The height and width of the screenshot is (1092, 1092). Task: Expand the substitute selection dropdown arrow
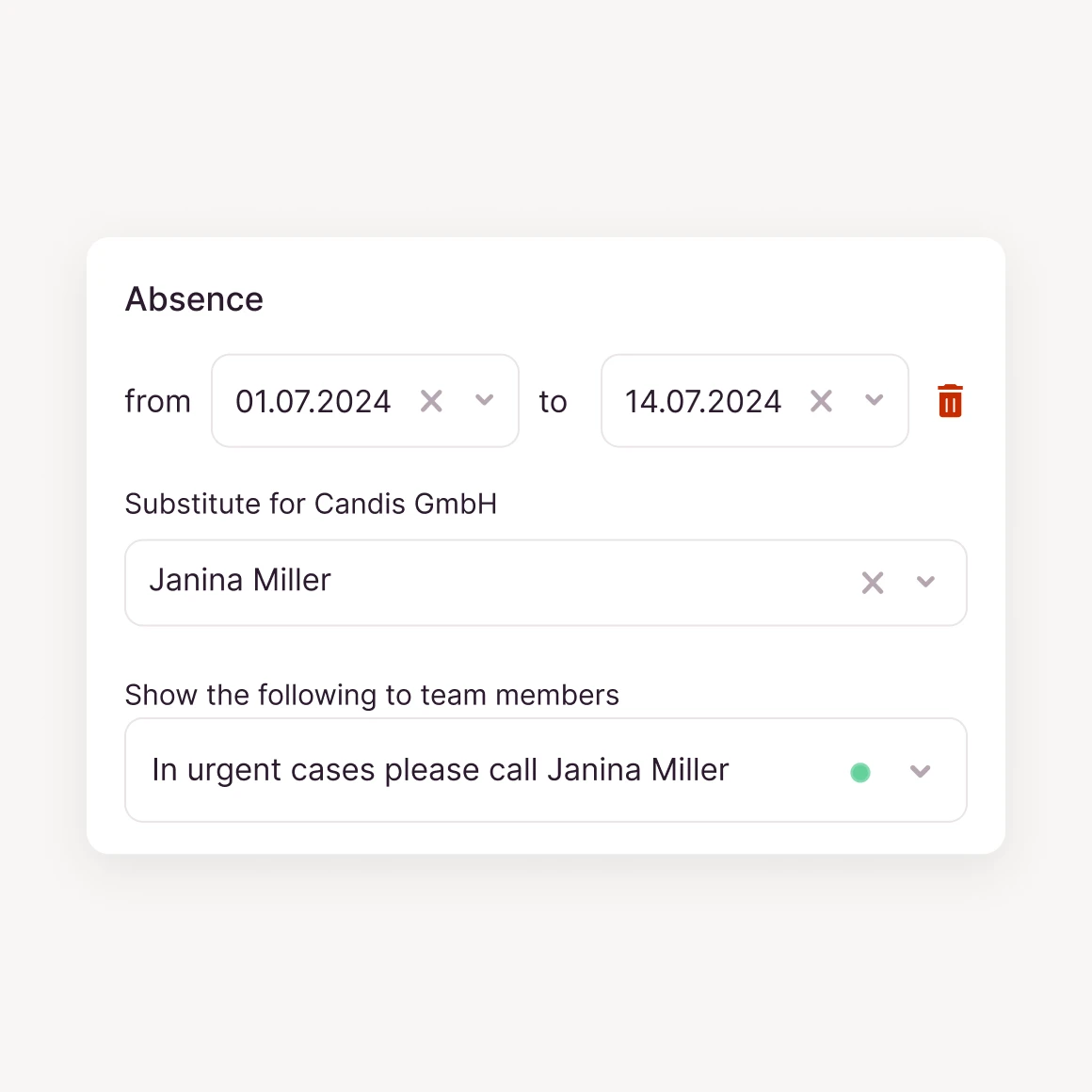click(x=925, y=583)
